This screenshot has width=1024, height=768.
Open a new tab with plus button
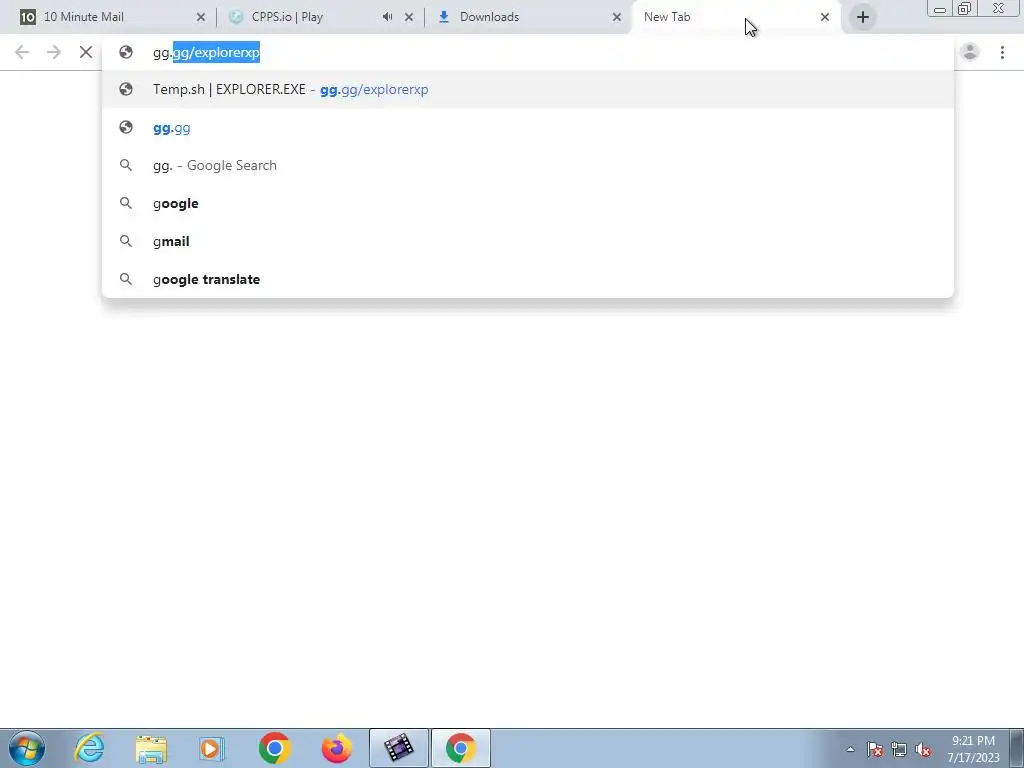[x=863, y=17]
